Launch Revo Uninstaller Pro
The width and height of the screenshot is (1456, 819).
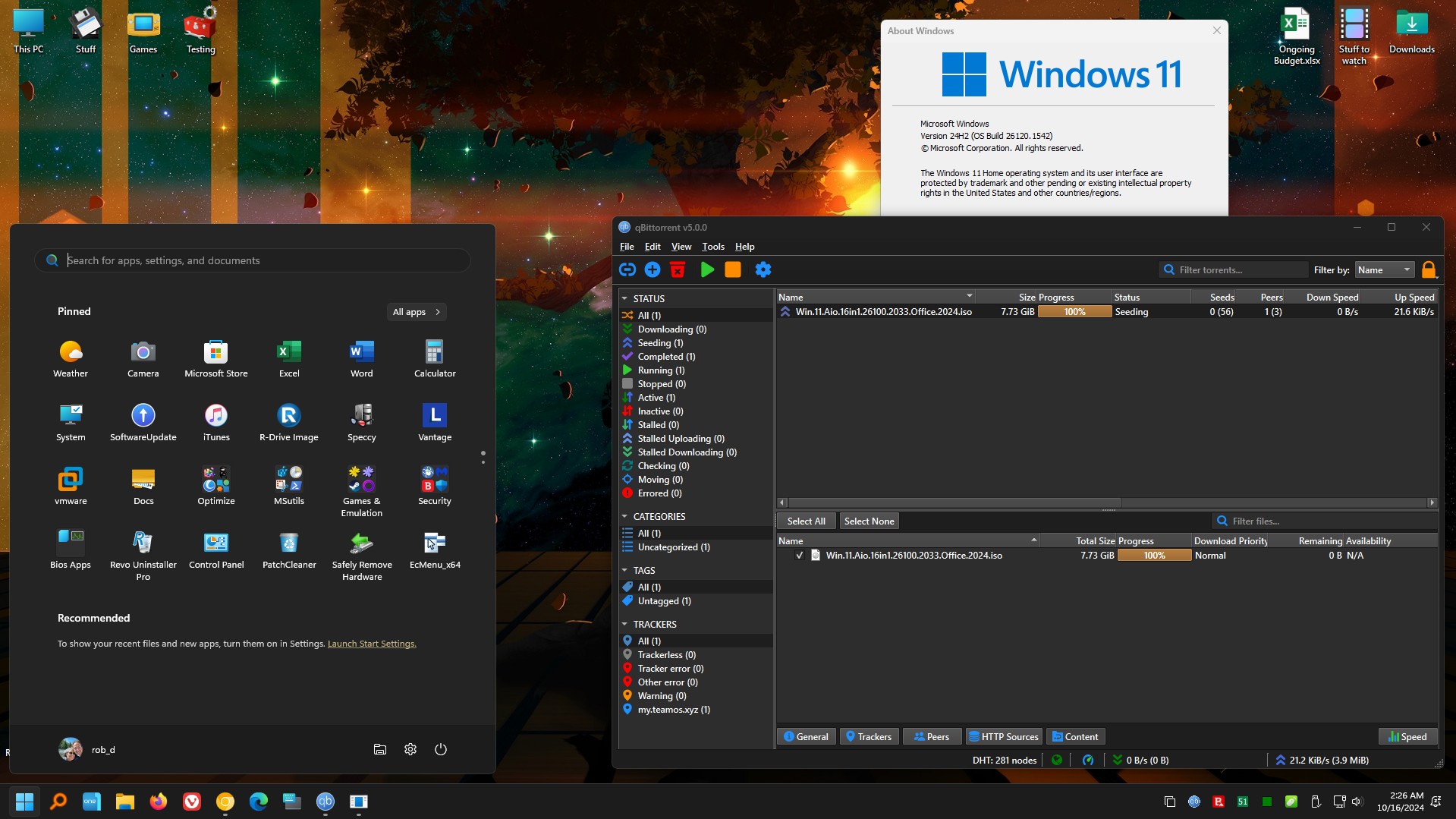click(143, 555)
